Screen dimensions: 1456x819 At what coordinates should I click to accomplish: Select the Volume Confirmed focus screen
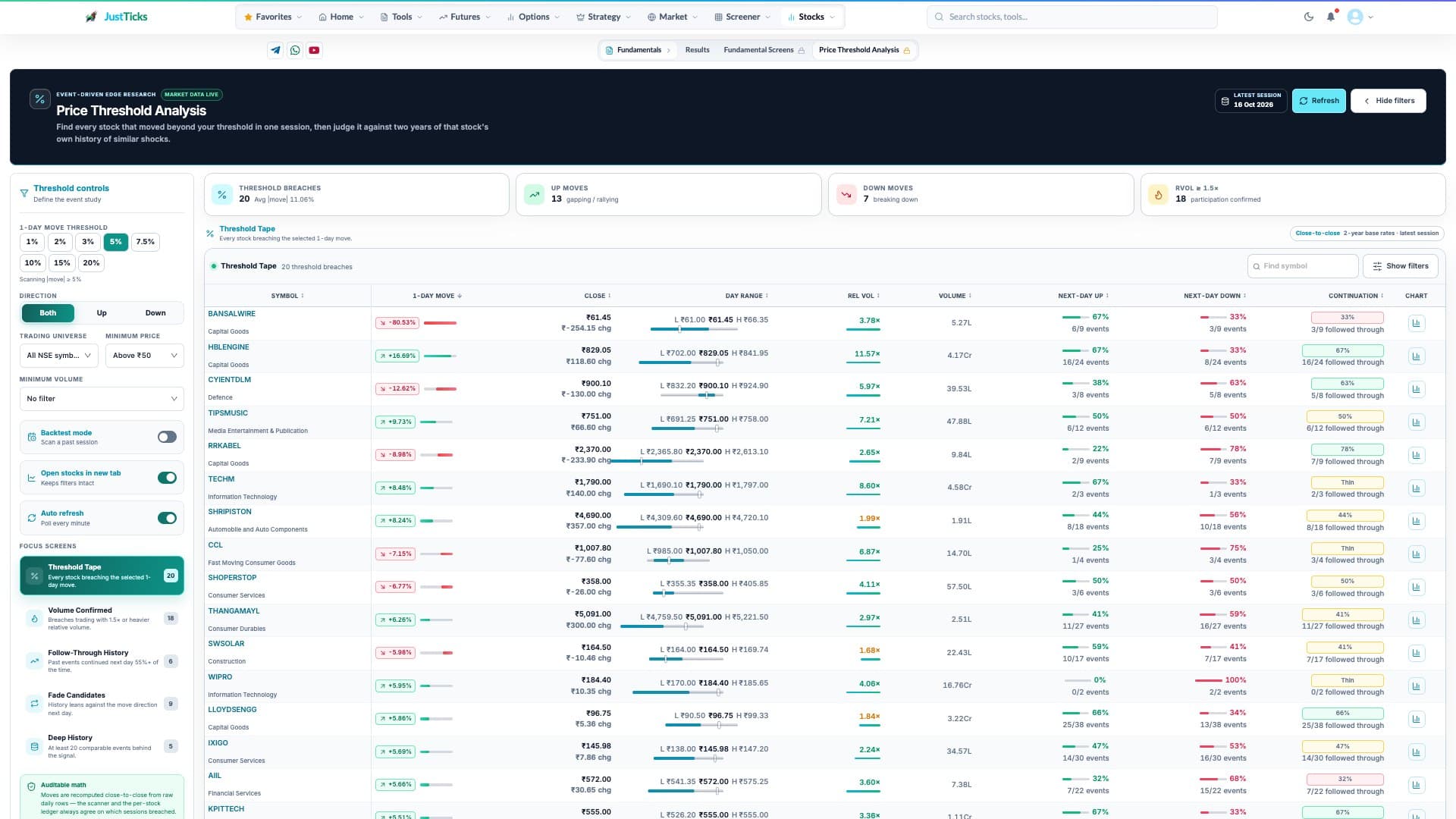102,619
